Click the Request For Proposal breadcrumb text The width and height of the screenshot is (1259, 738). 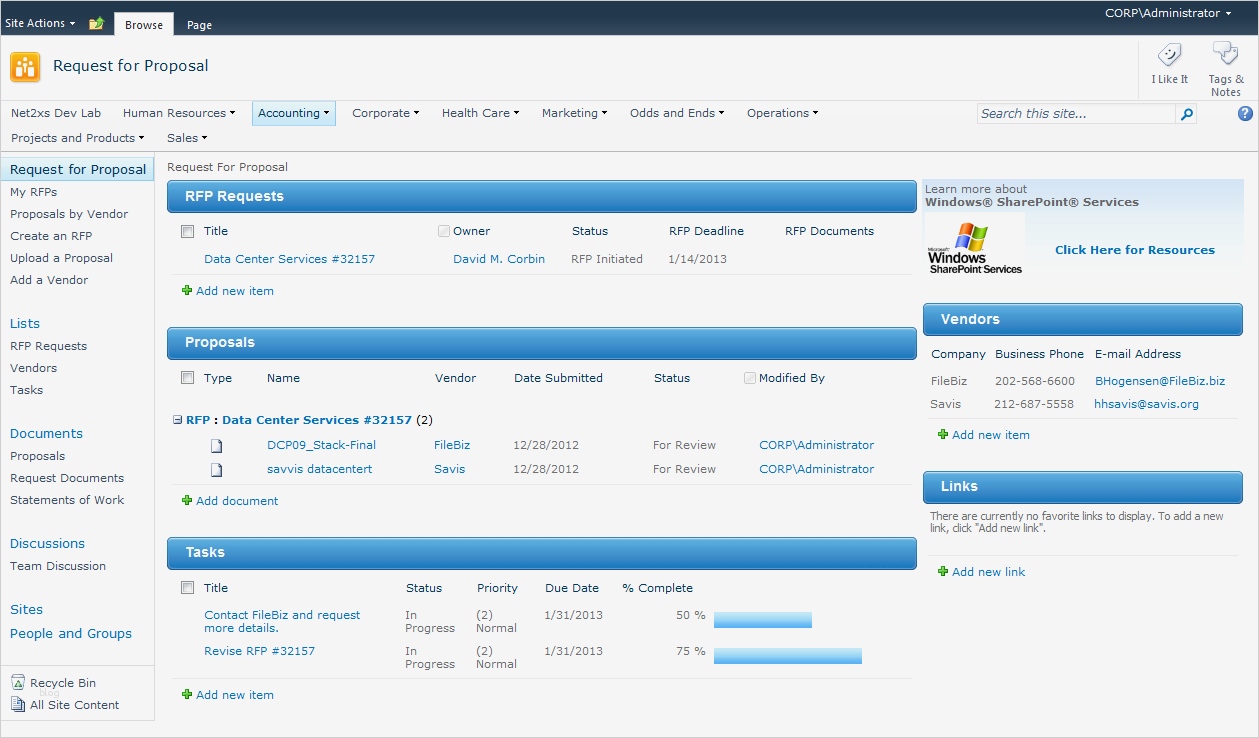(227, 167)
